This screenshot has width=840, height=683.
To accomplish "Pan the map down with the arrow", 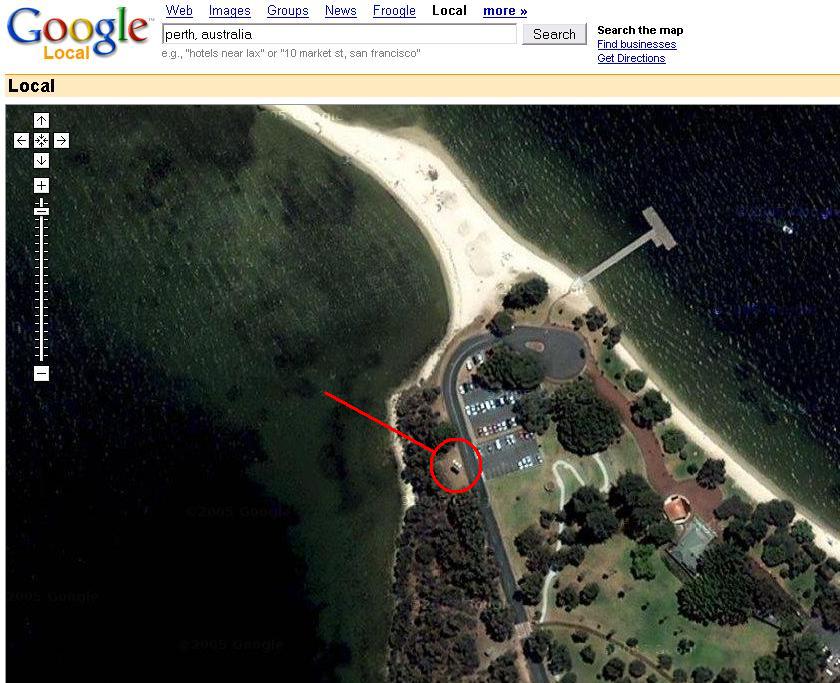I will [x=41, y=160].
